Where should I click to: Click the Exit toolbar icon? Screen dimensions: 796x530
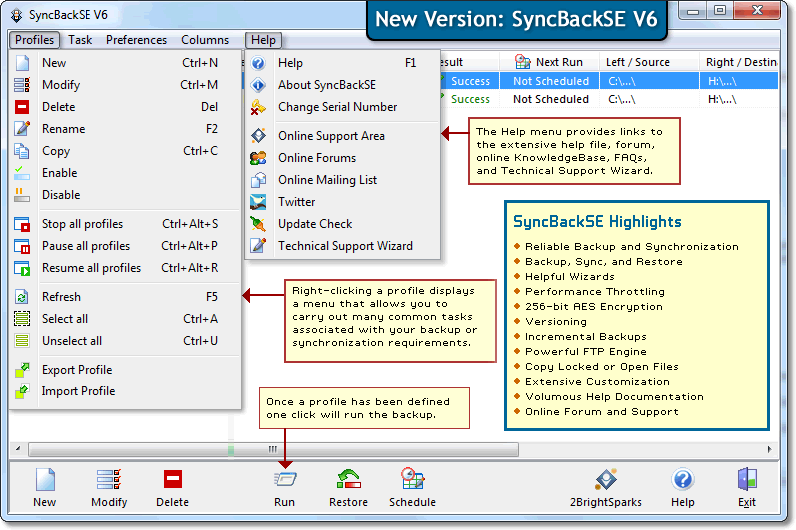[x=747, y=481]
